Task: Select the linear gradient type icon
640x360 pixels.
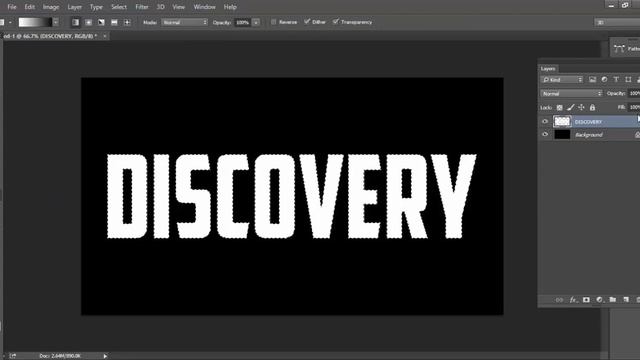Action: pyautogui.click(x=75, y=22)
